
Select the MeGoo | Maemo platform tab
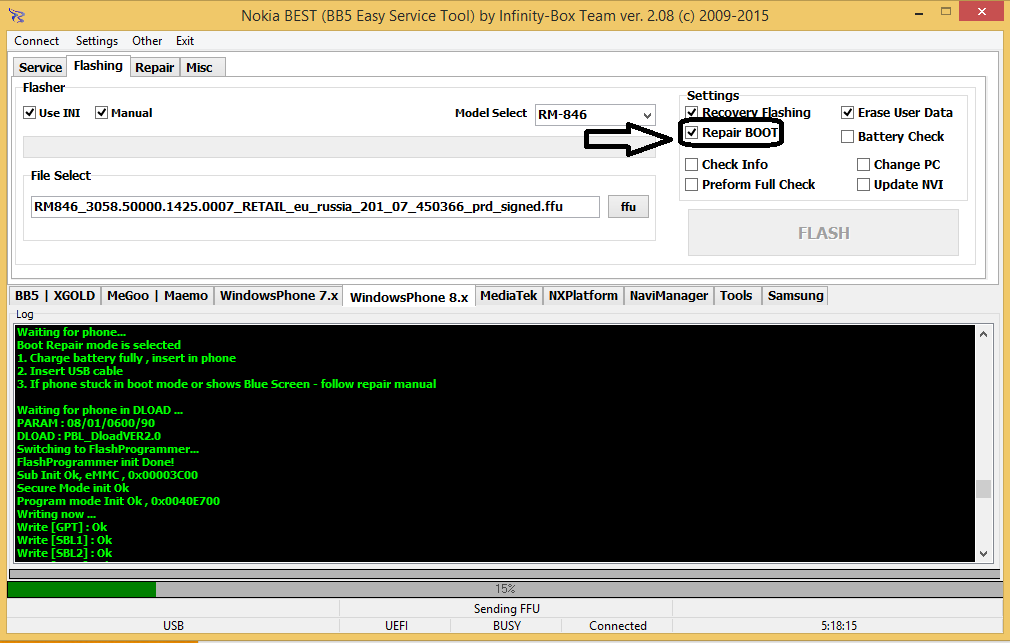[x=157, y=296]
